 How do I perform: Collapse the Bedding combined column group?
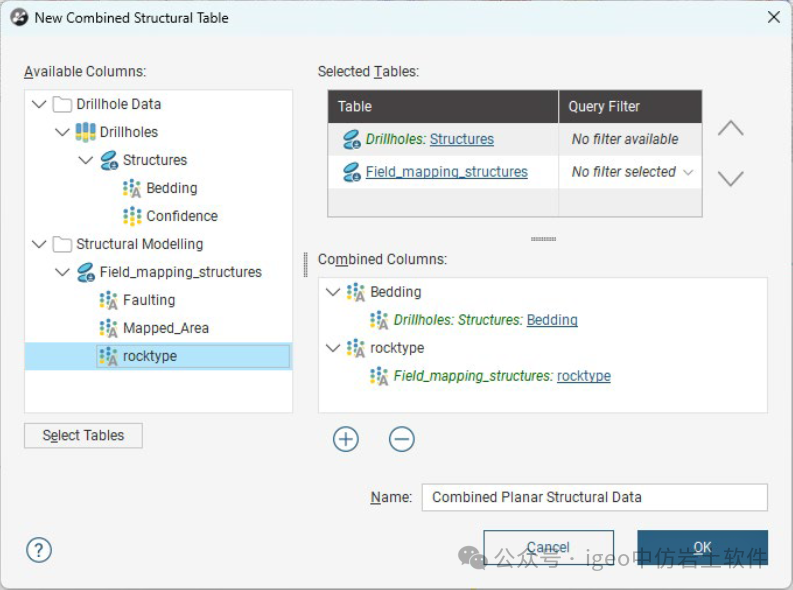point(333,292)
